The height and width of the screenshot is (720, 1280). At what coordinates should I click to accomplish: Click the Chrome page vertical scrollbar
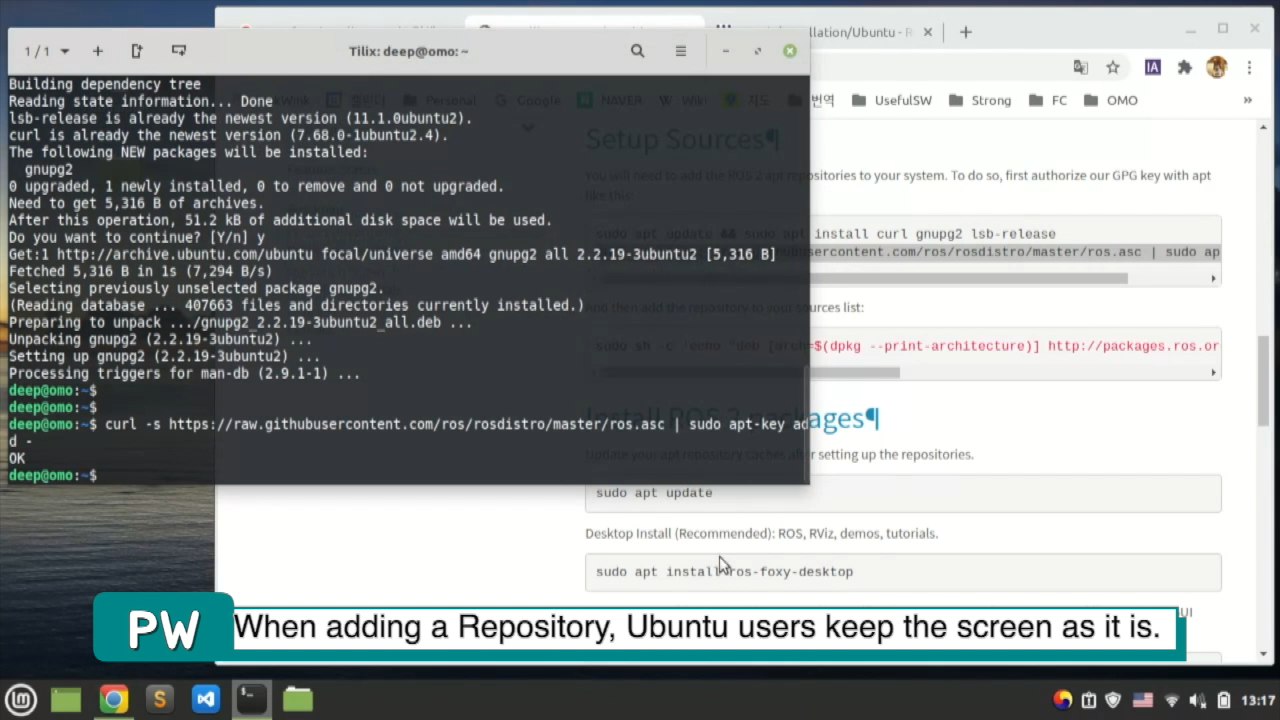(1264, 381)
